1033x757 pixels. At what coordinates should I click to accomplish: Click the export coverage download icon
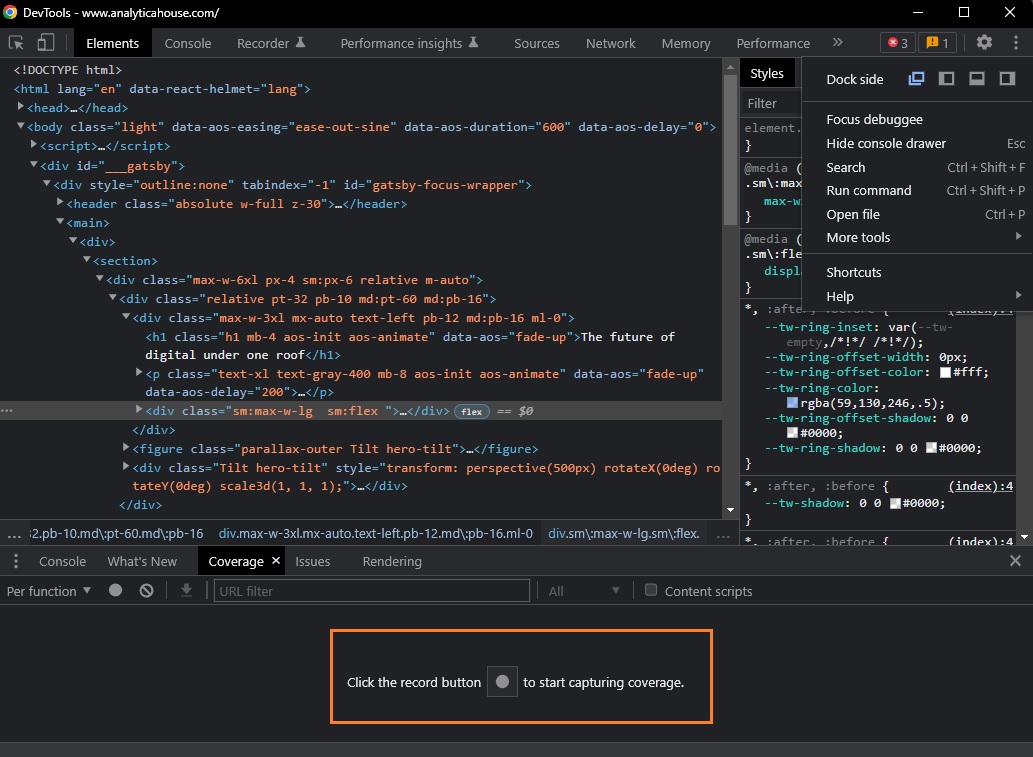(x=186, y=590)
